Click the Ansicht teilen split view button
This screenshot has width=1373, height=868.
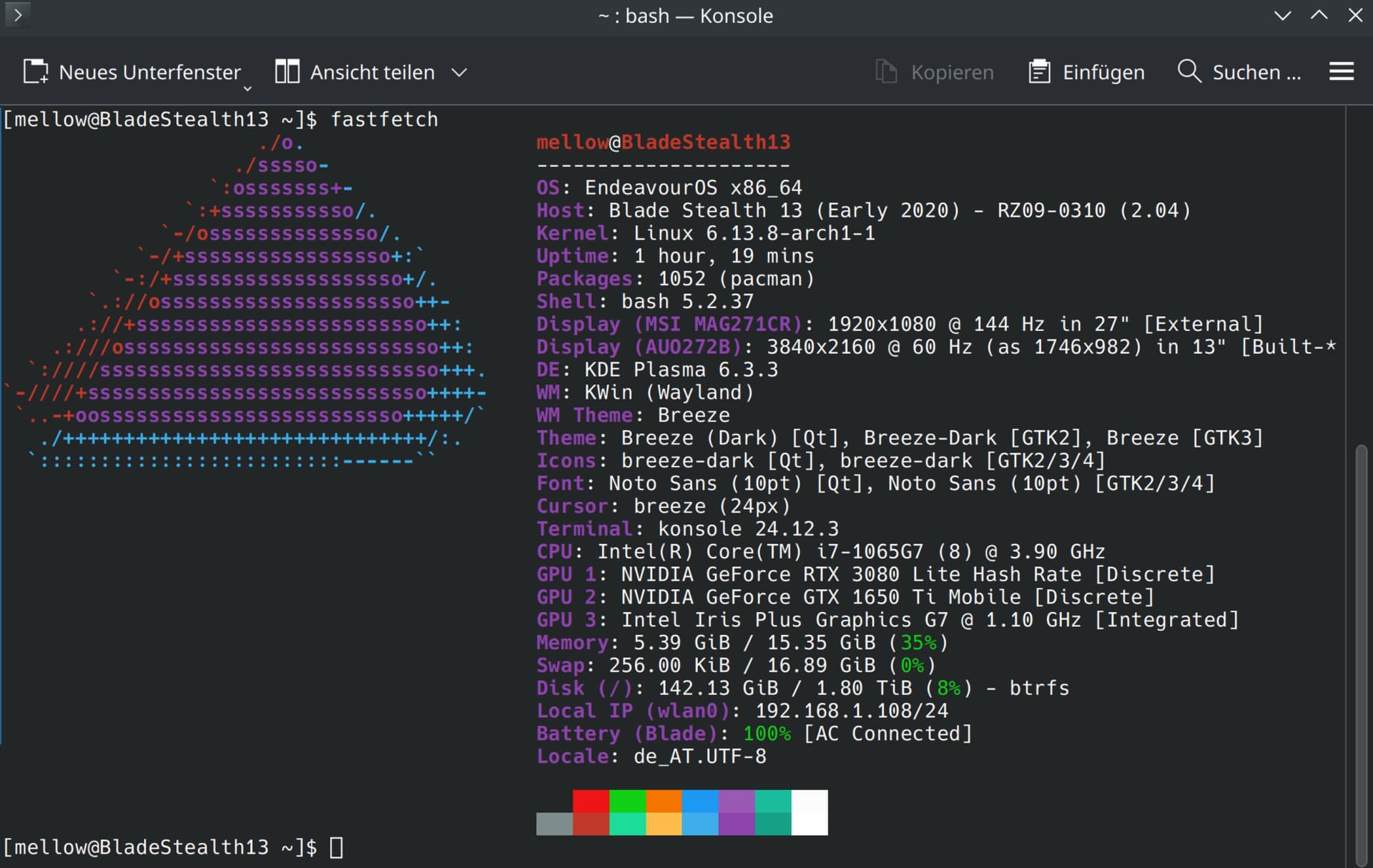click(x=355, y=72)
